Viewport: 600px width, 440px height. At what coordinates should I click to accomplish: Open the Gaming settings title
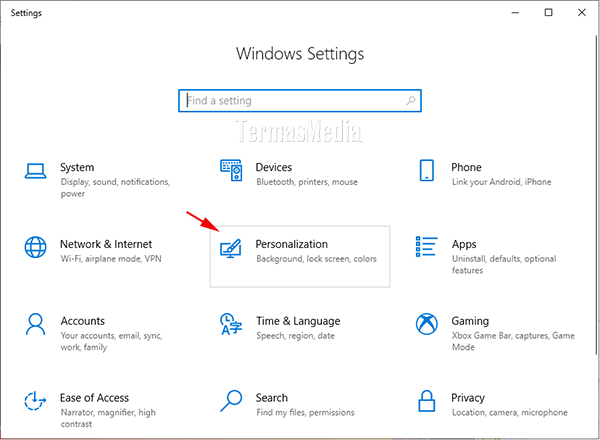pyautogui.click(x=470, y=321)
